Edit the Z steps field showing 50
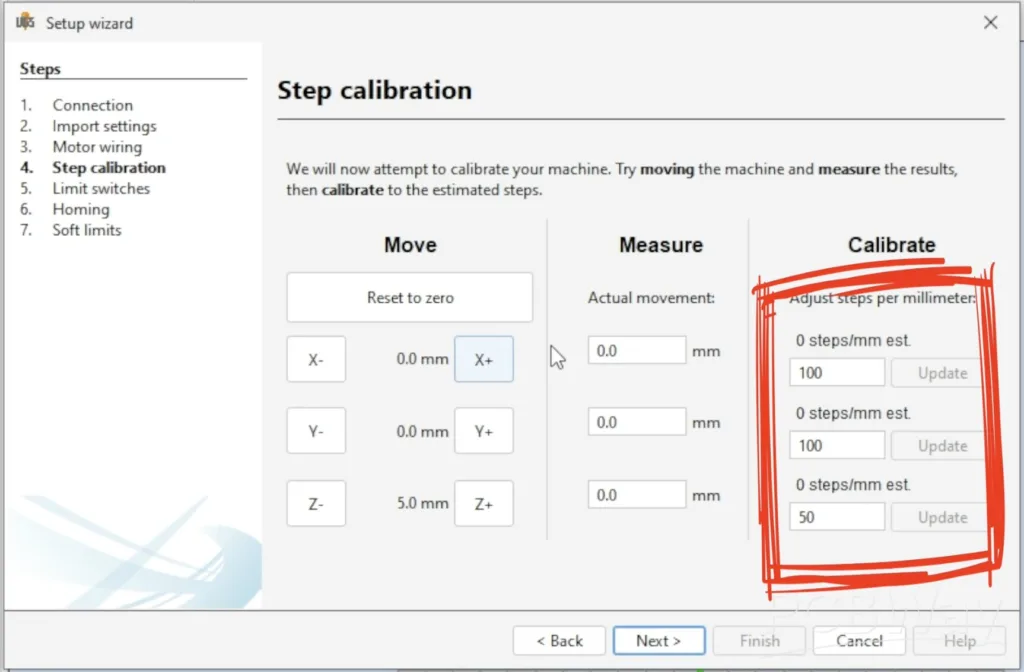Viewport: 1024px width, 672px height. coord(836,517)
